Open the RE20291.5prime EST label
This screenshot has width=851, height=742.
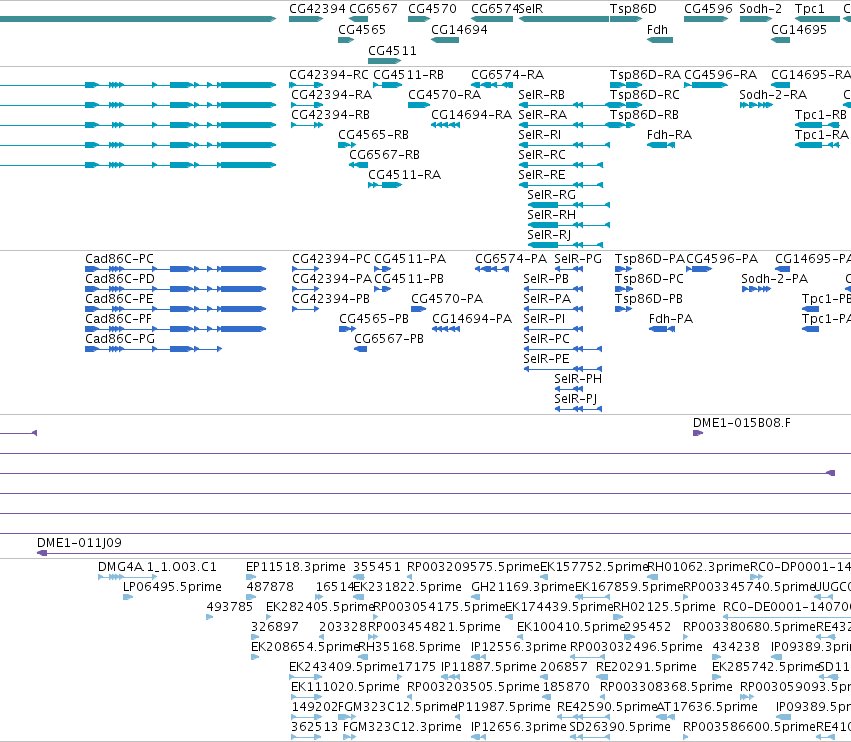646,668
